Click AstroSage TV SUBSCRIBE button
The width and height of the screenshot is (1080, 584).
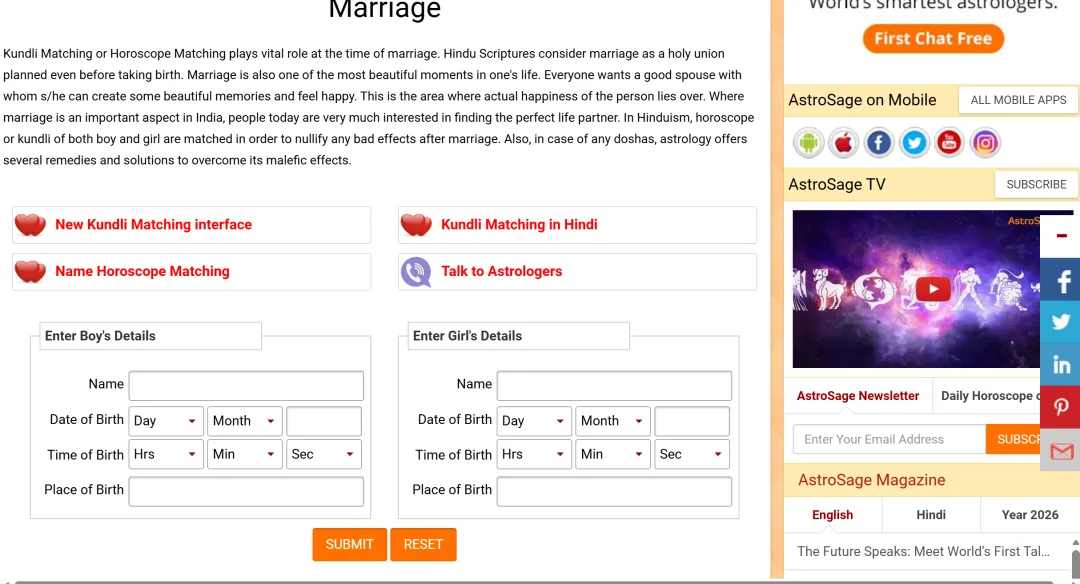[x=1036, y=185]
